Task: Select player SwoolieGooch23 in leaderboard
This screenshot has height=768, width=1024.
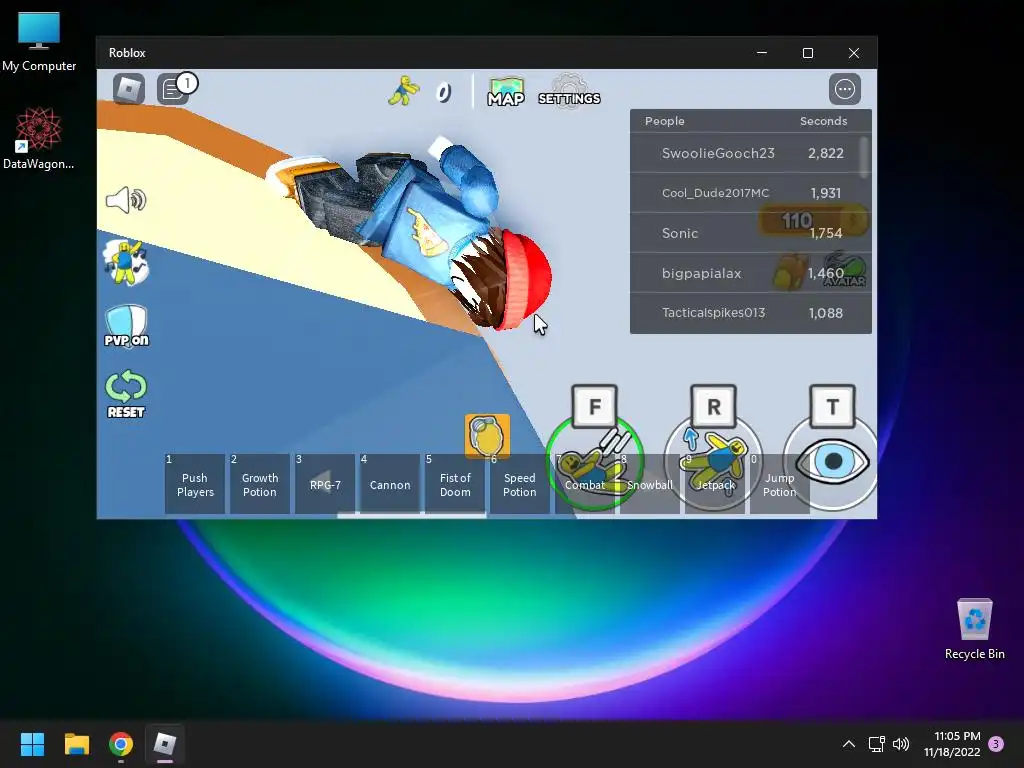Action: coord(750,153)
